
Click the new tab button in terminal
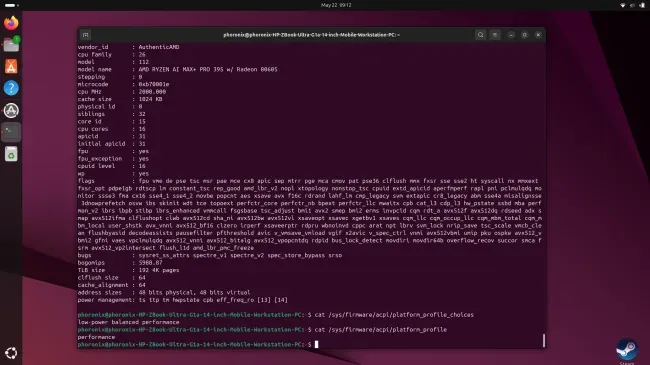(85, 35)
